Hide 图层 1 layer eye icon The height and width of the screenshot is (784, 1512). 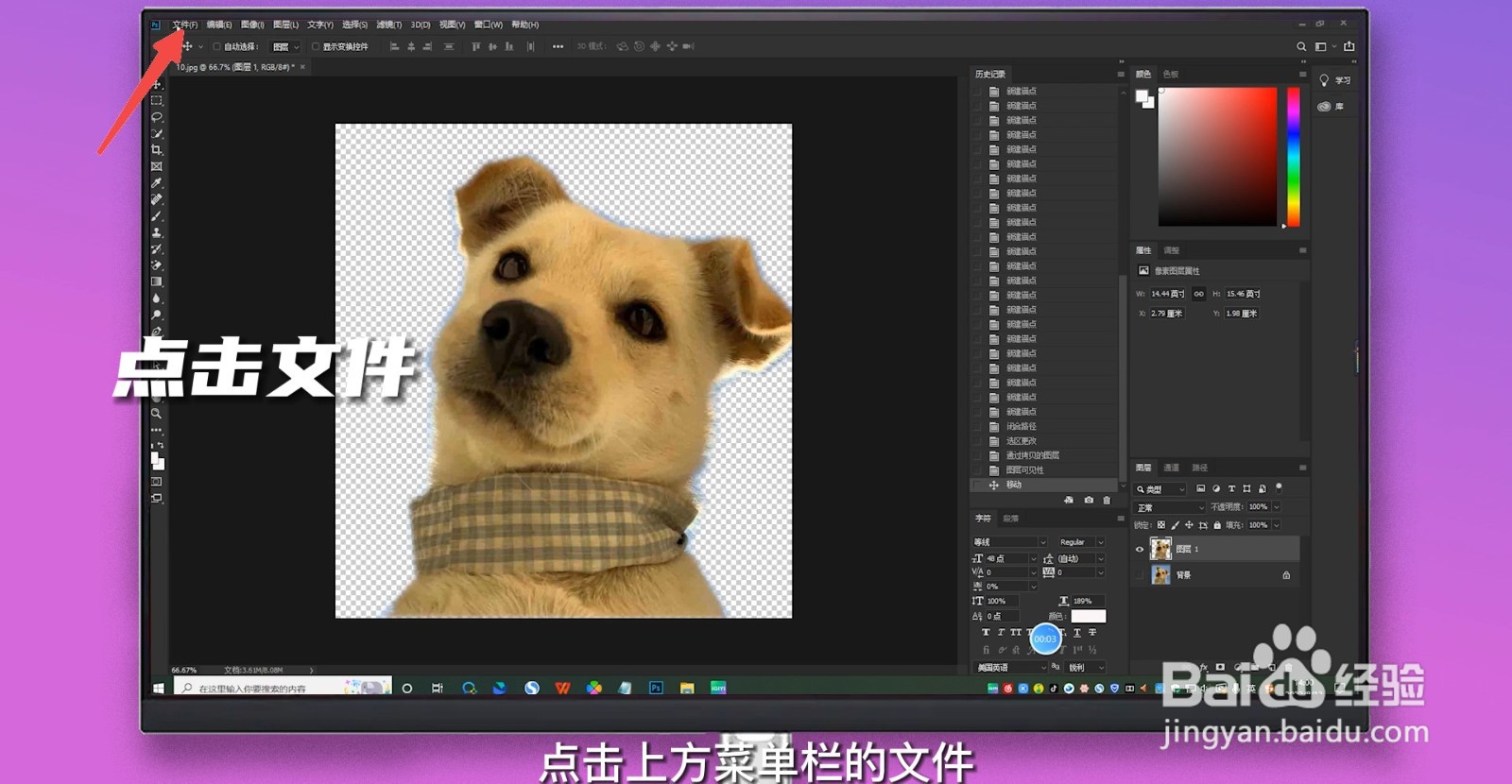coord(1140,549)
